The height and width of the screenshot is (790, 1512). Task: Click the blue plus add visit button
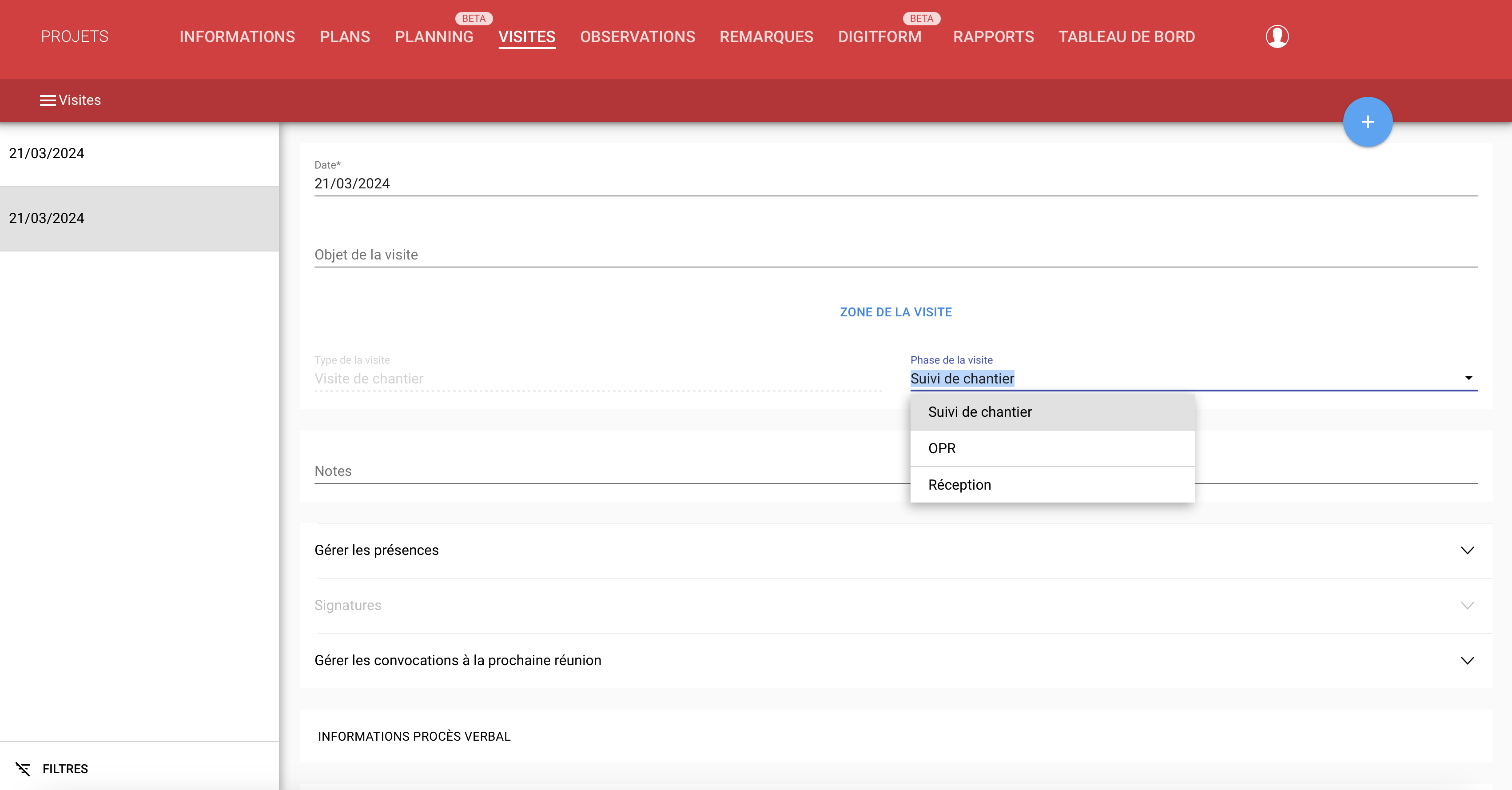point(1367,121)
